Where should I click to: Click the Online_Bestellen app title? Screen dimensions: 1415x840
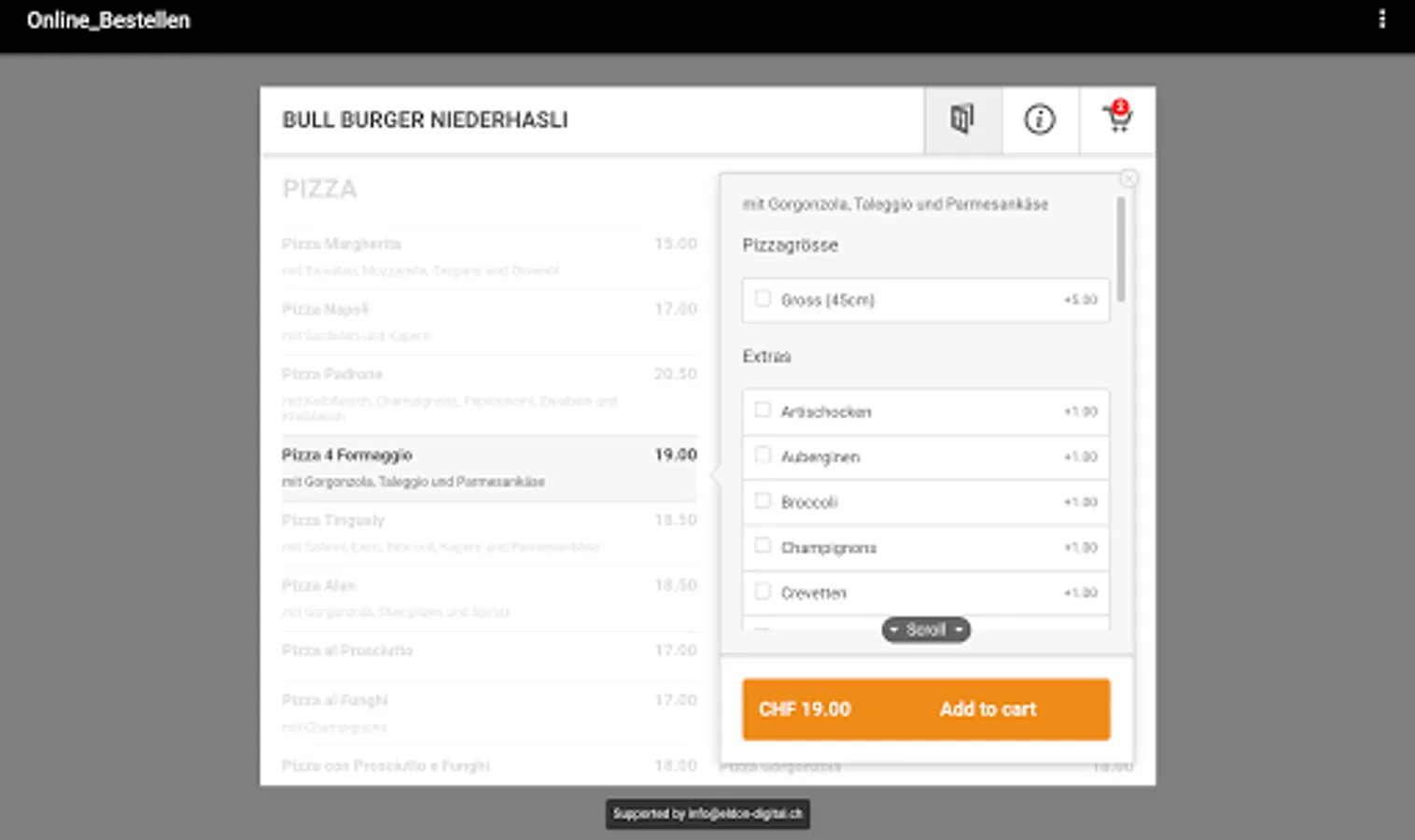point(108,21)
